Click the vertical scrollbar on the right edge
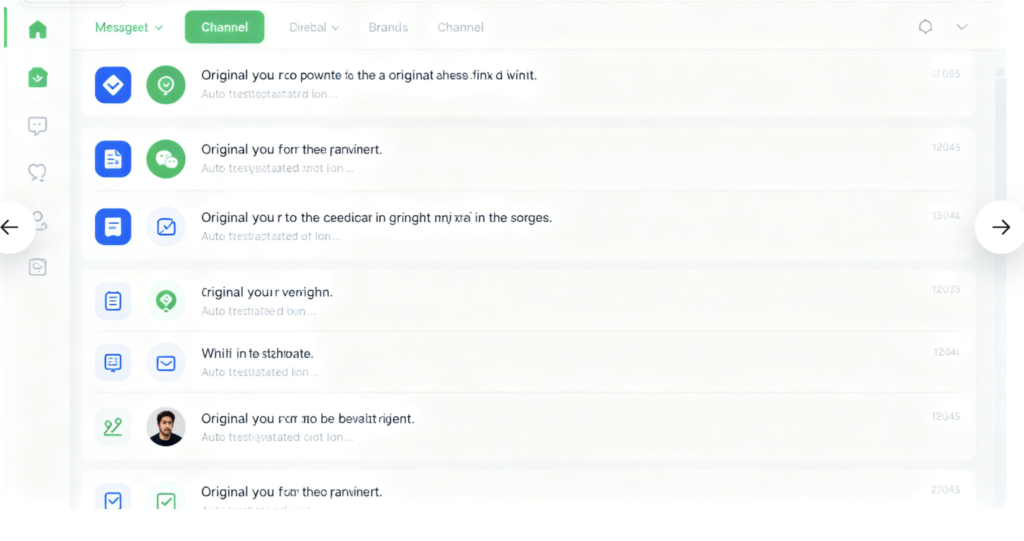 click(1001, 200)
